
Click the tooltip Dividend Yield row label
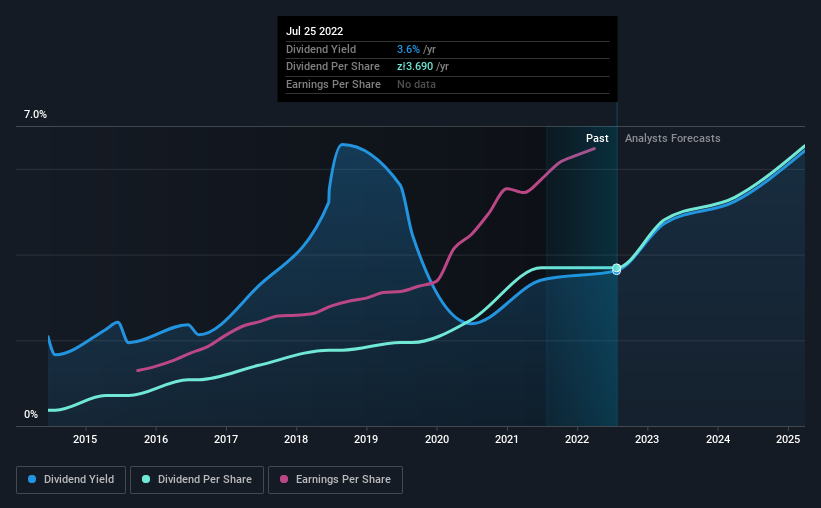(321, 49)
